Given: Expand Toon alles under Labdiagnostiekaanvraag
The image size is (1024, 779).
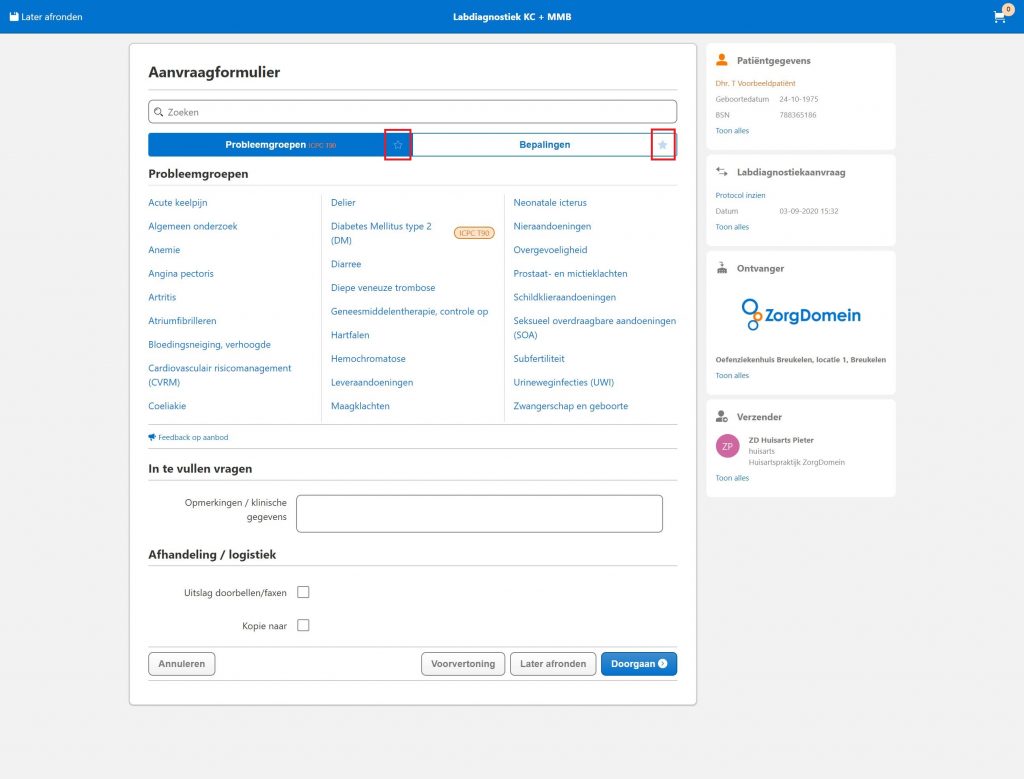Looking at the screenshot, I should (732, 227).
